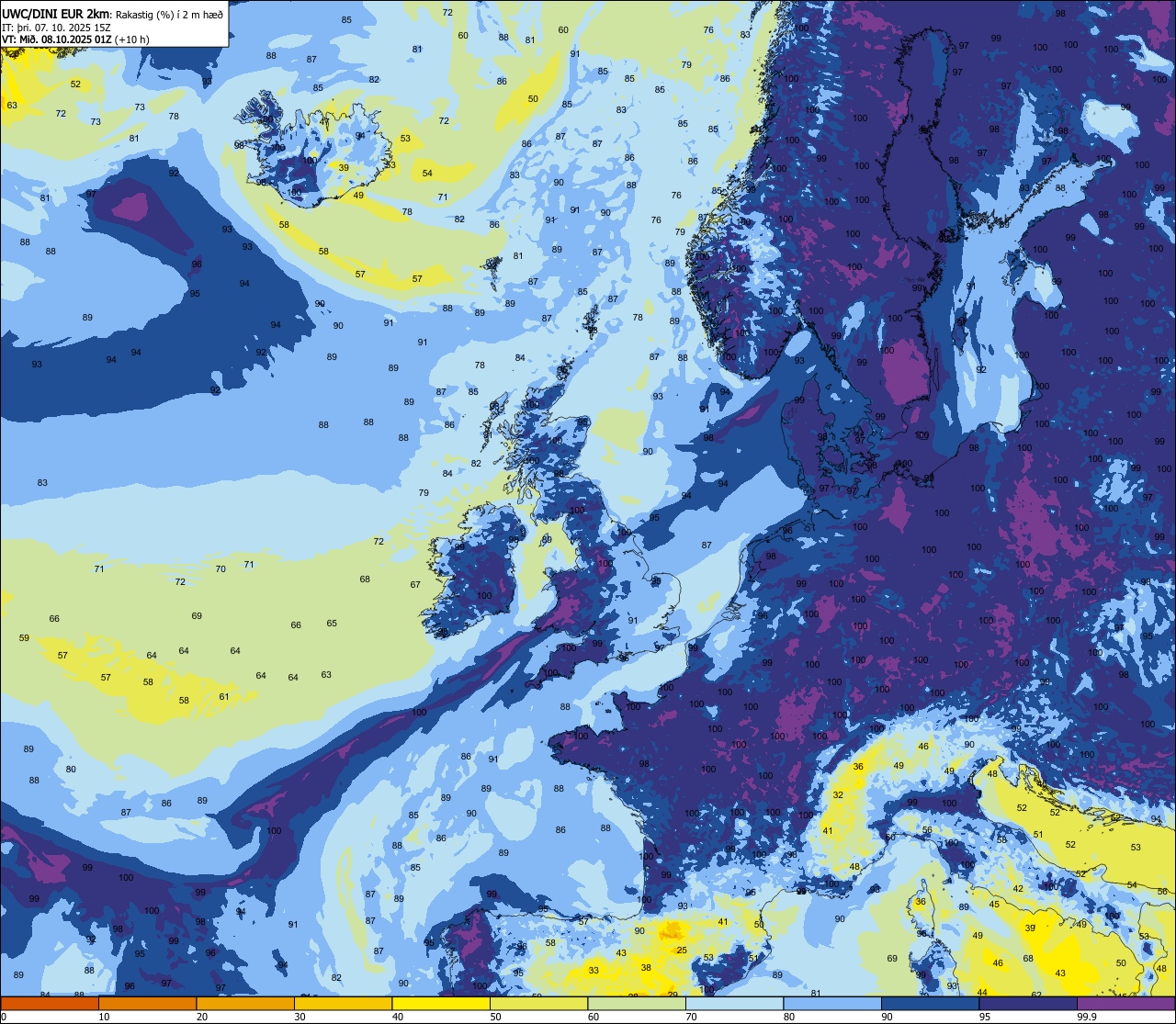Pick the medium blue 80–90 legend swatch
The image size is (1176, 1024).
[x=832, y=1003]
